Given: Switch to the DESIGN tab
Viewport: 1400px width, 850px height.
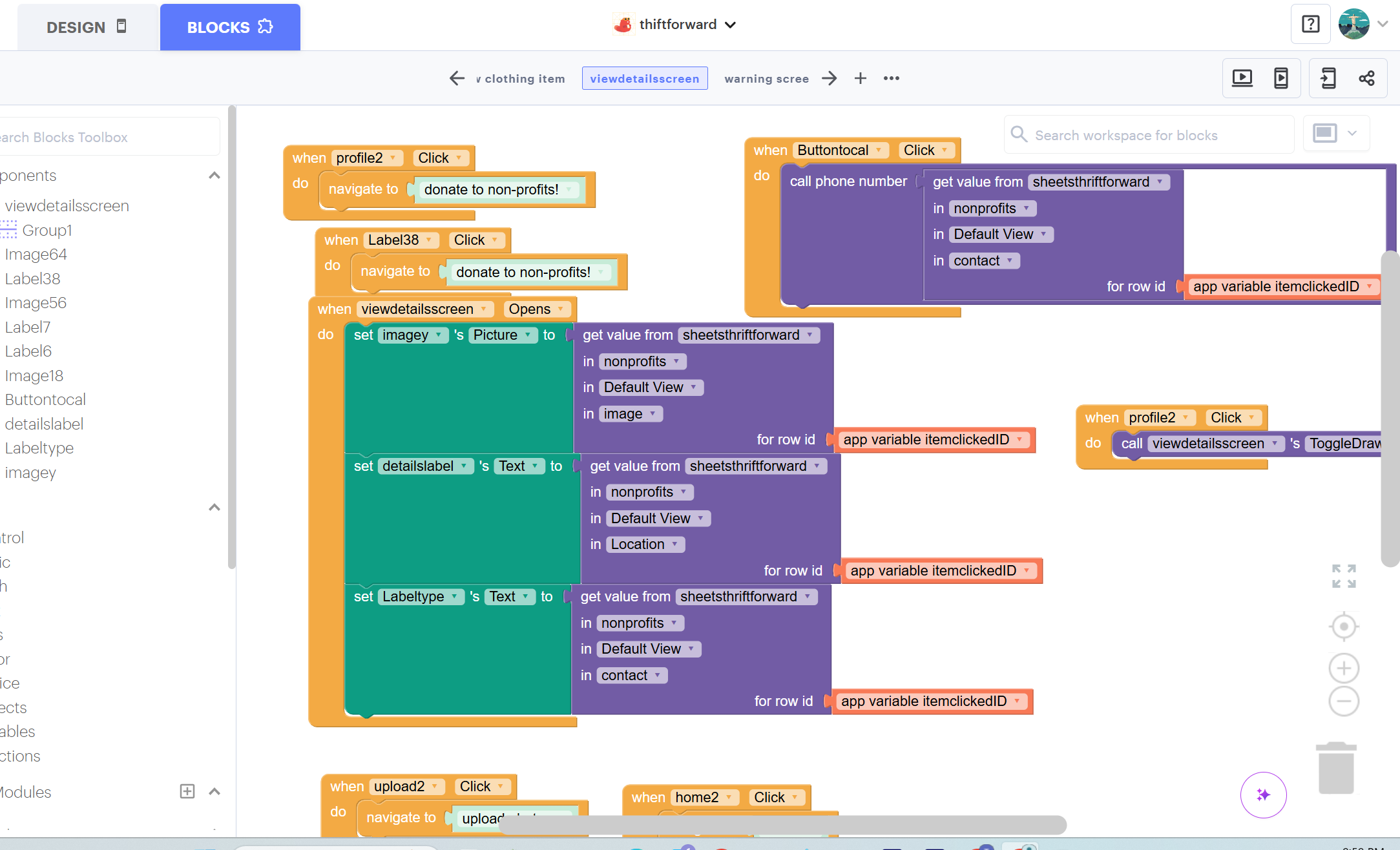Looking at the screenshot, I should (87, 27).
